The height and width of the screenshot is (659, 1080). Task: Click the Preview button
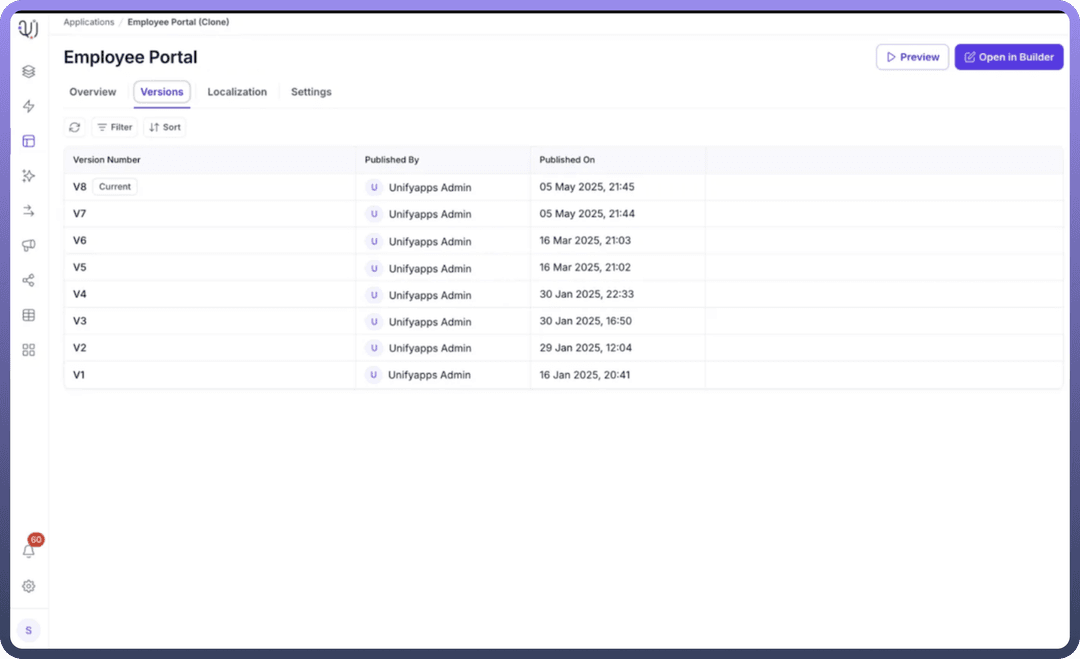912,57
